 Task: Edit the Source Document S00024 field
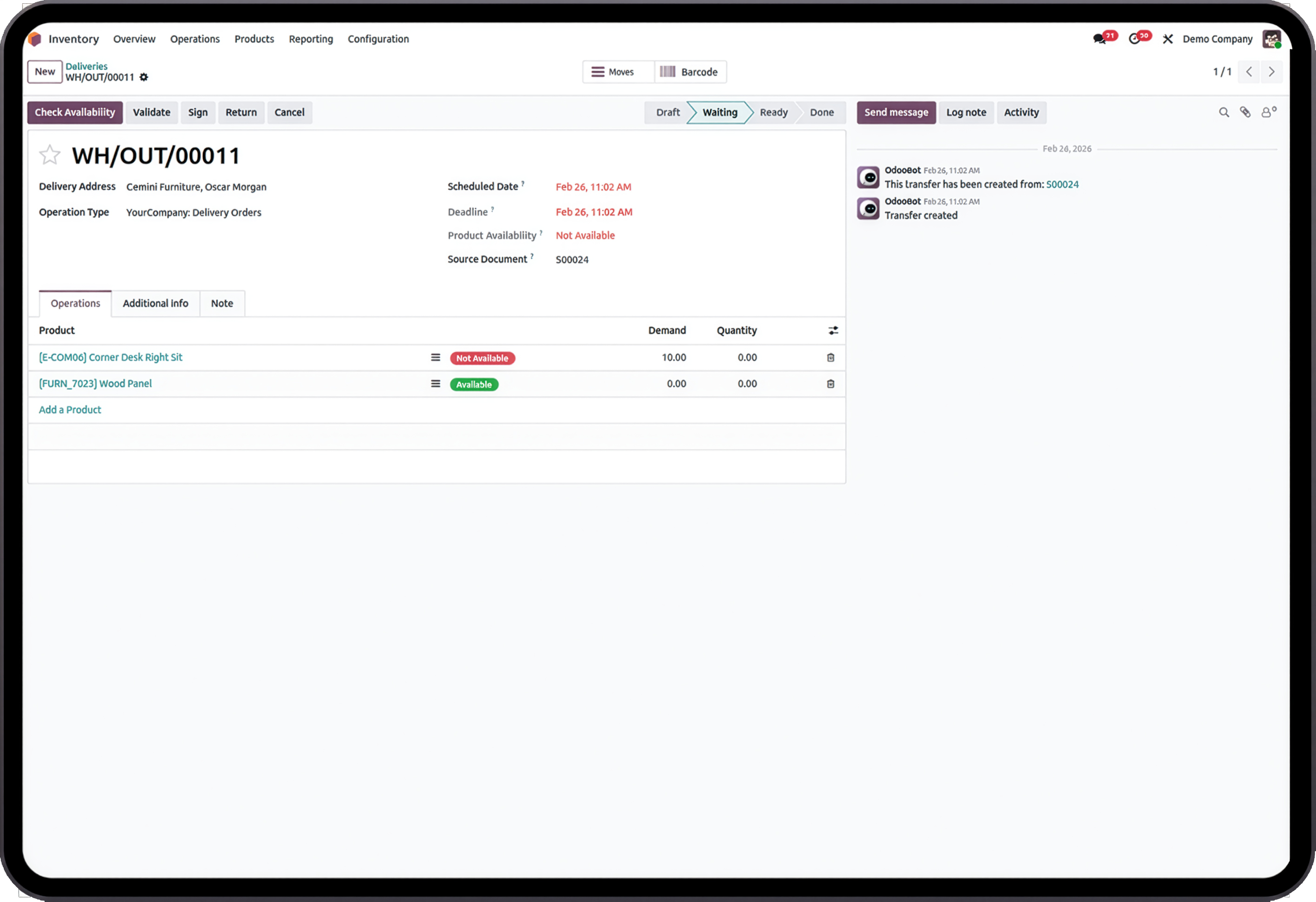click(x=572, y=259)
